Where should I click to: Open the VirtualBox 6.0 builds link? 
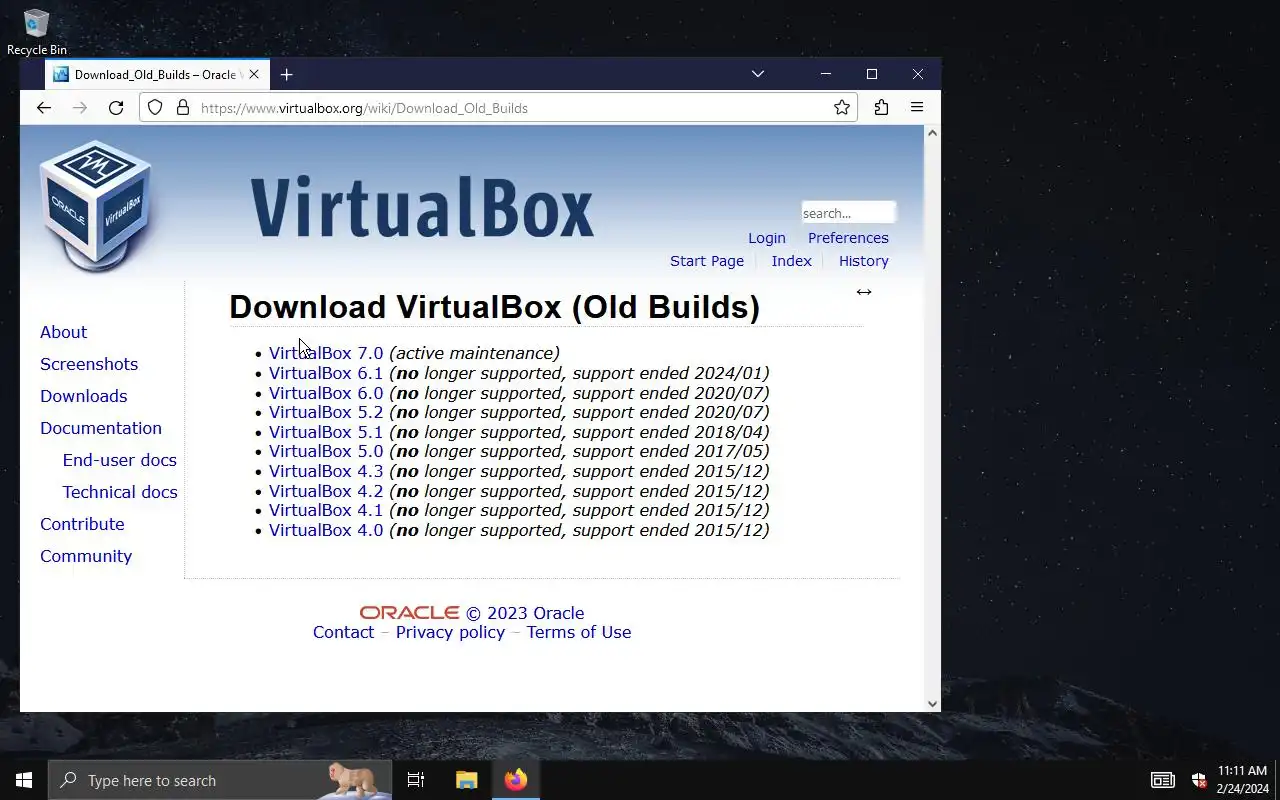tap(326, 393)
